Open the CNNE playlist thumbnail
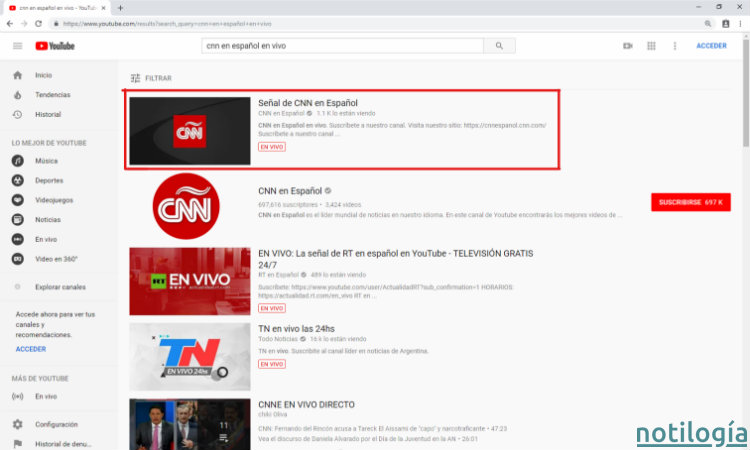The width and height of the screenshot is (750, 450). pos(190,424)
